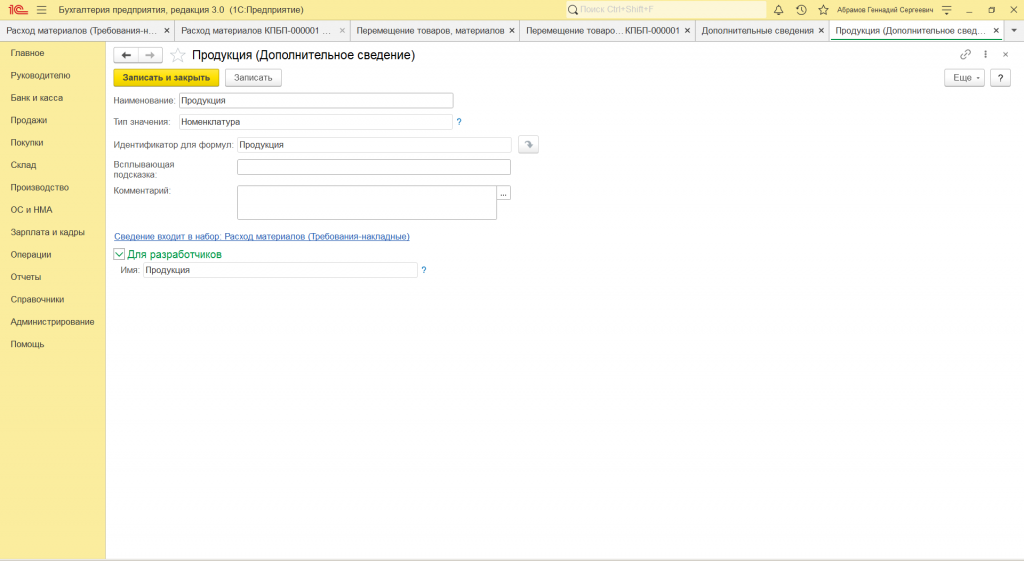Open the ОС и НМА section
This screenshot has height=561, width=1024.
click(31, 210)
